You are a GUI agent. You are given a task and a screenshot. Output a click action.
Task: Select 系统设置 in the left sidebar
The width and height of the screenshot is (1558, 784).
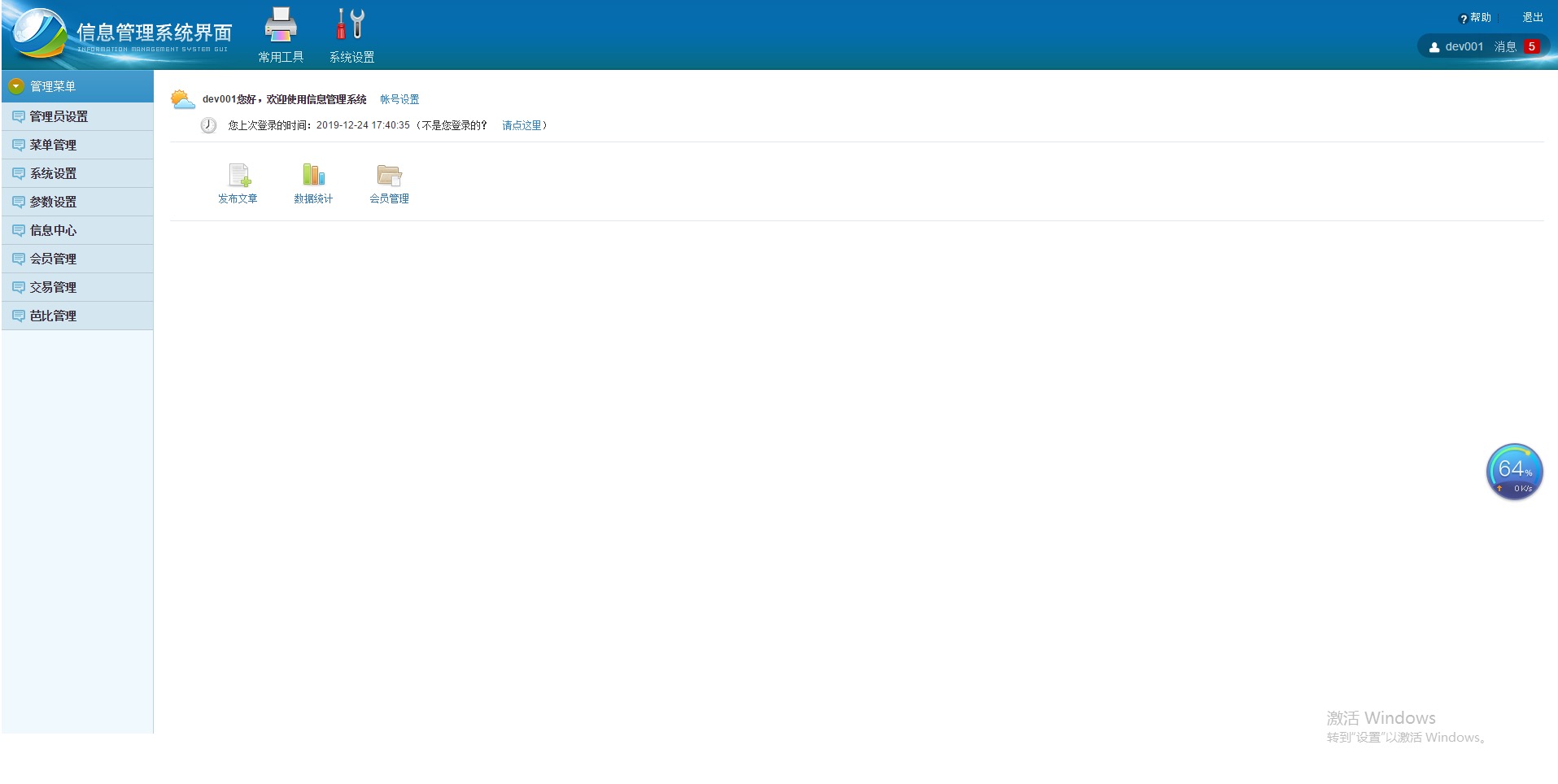click(x=77, y=173)
